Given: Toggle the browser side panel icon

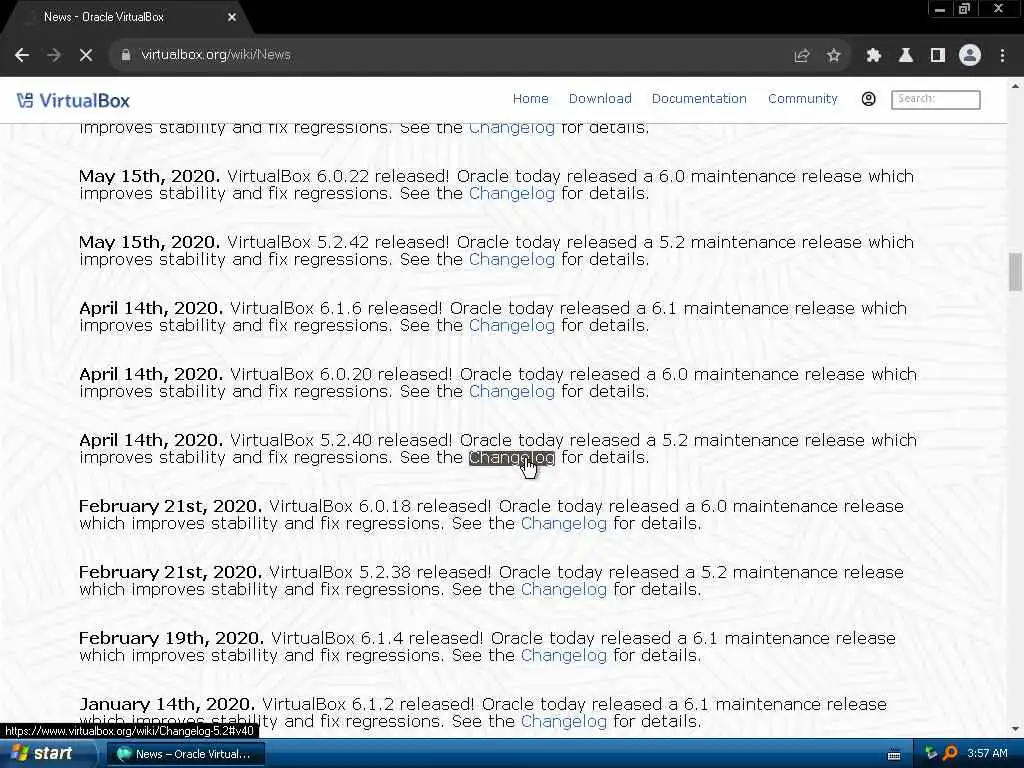Looking at the screenshot, I should coord(938,56).
